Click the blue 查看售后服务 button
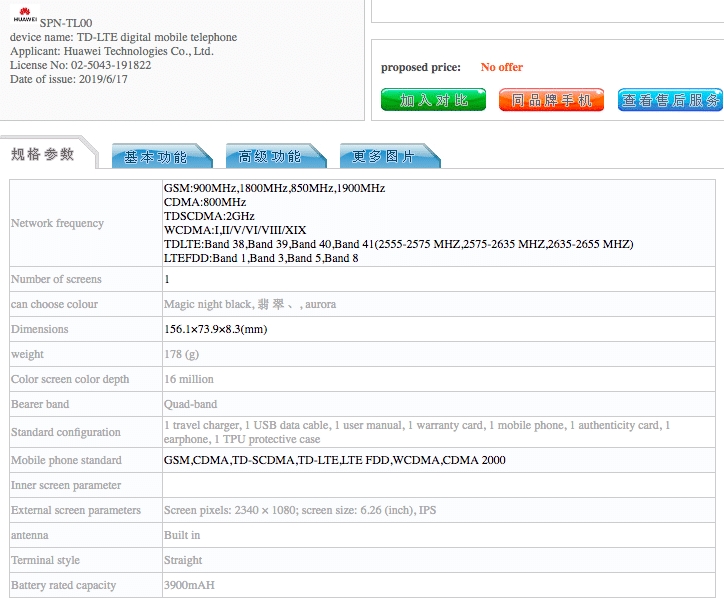Image resolution: width=724 pixels, height=601 pixels. [x=670, y=100]
